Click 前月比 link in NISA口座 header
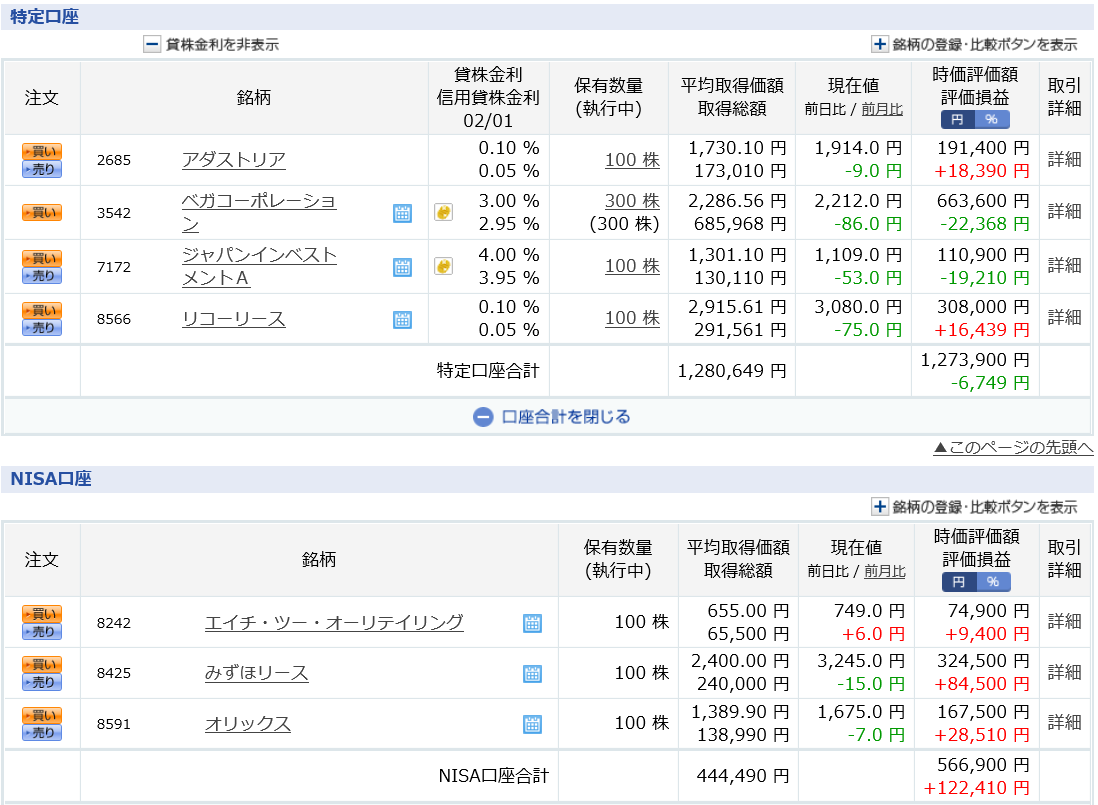 (x=885, y=571)
